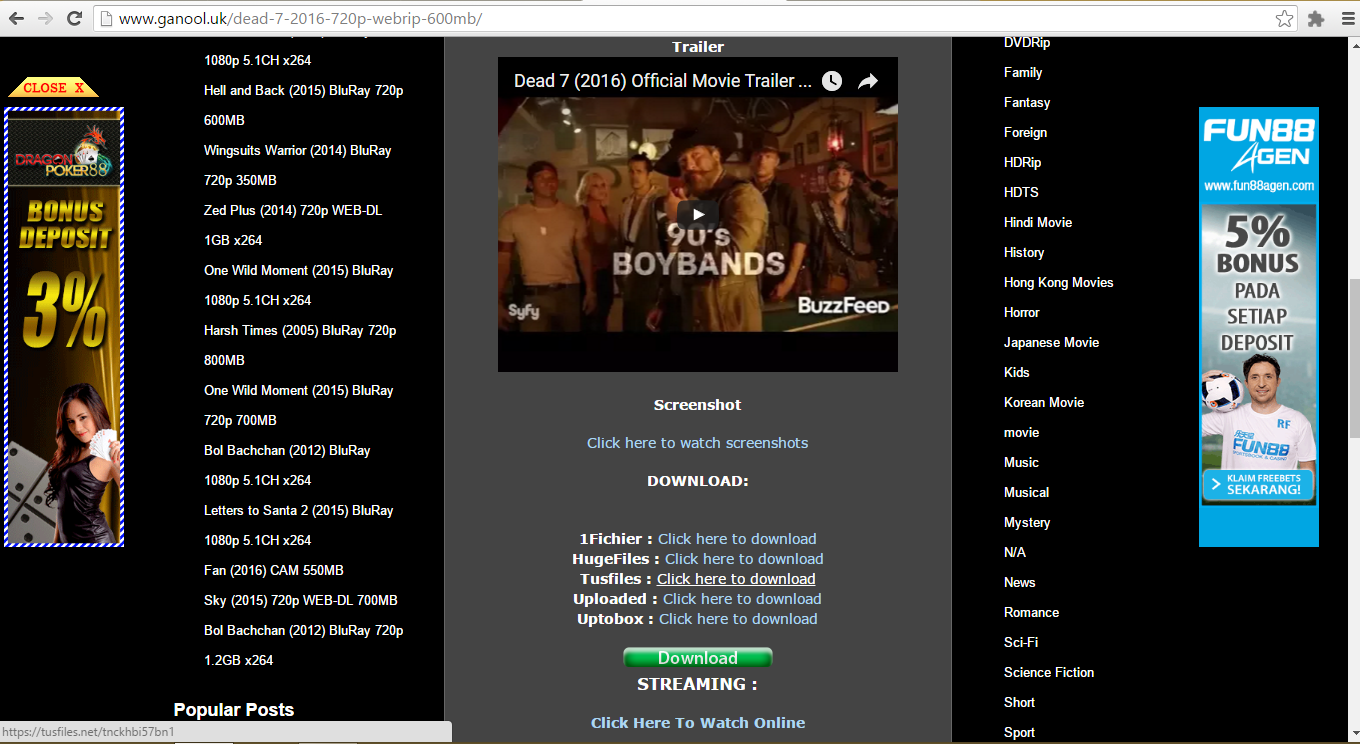
Task: Select the Short category
Action: 1020,702
